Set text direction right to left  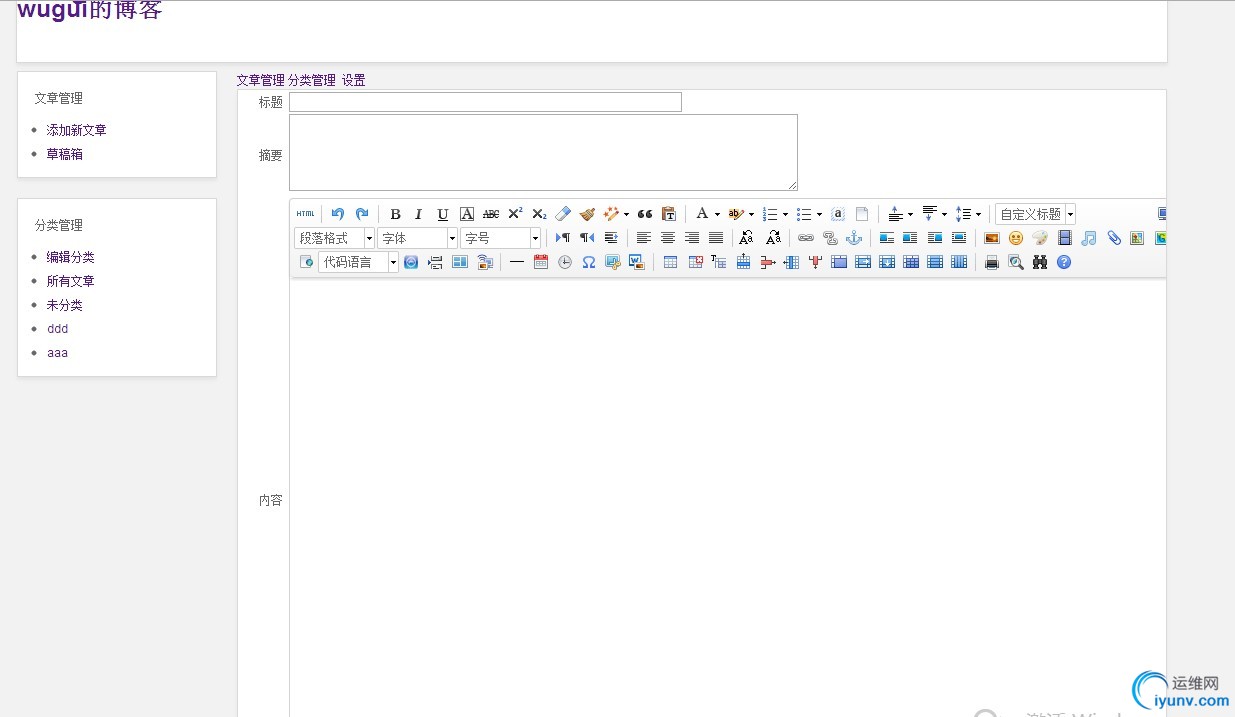click(x=587, y=238)
